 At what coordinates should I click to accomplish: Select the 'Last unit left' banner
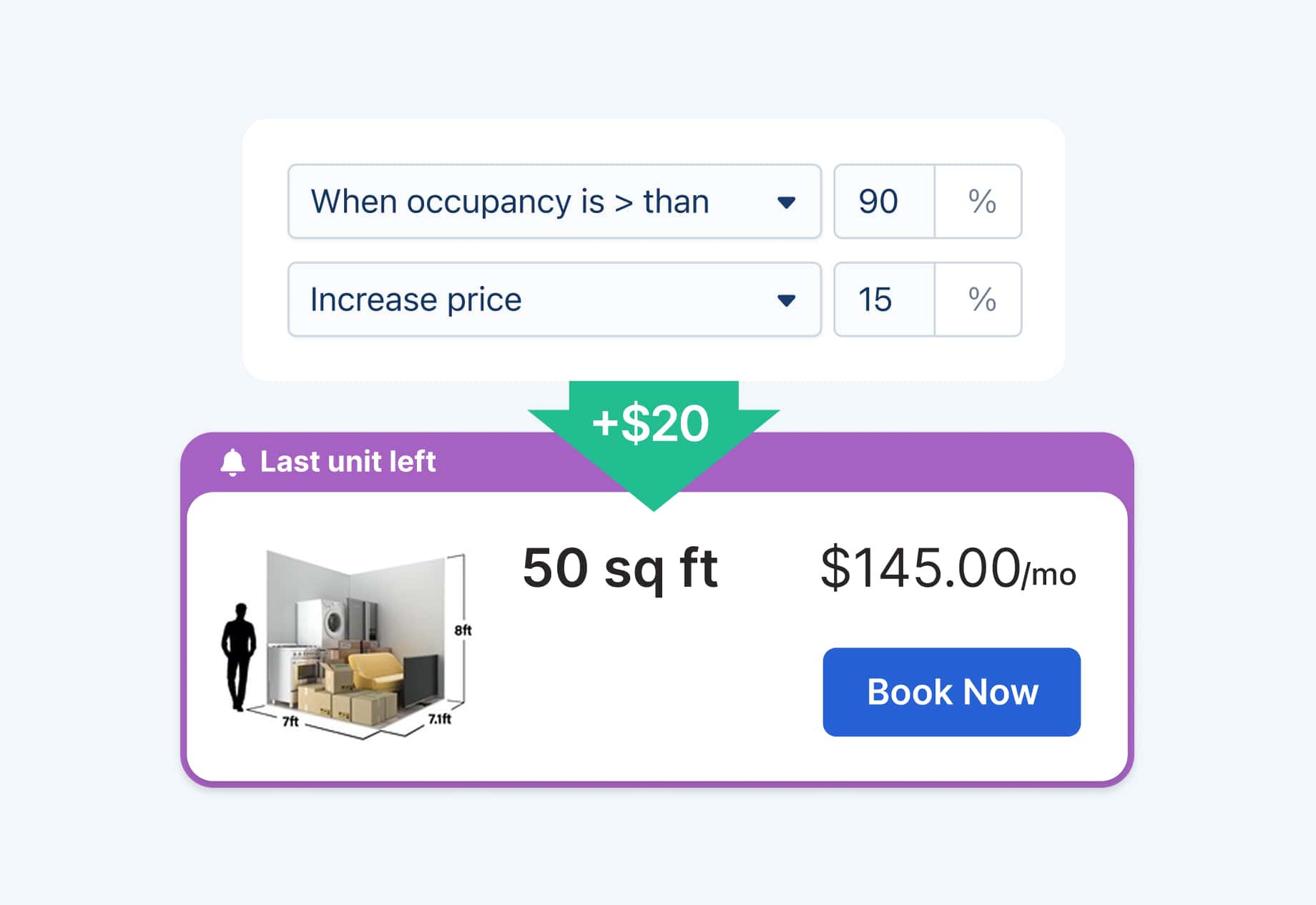[347, 462]
